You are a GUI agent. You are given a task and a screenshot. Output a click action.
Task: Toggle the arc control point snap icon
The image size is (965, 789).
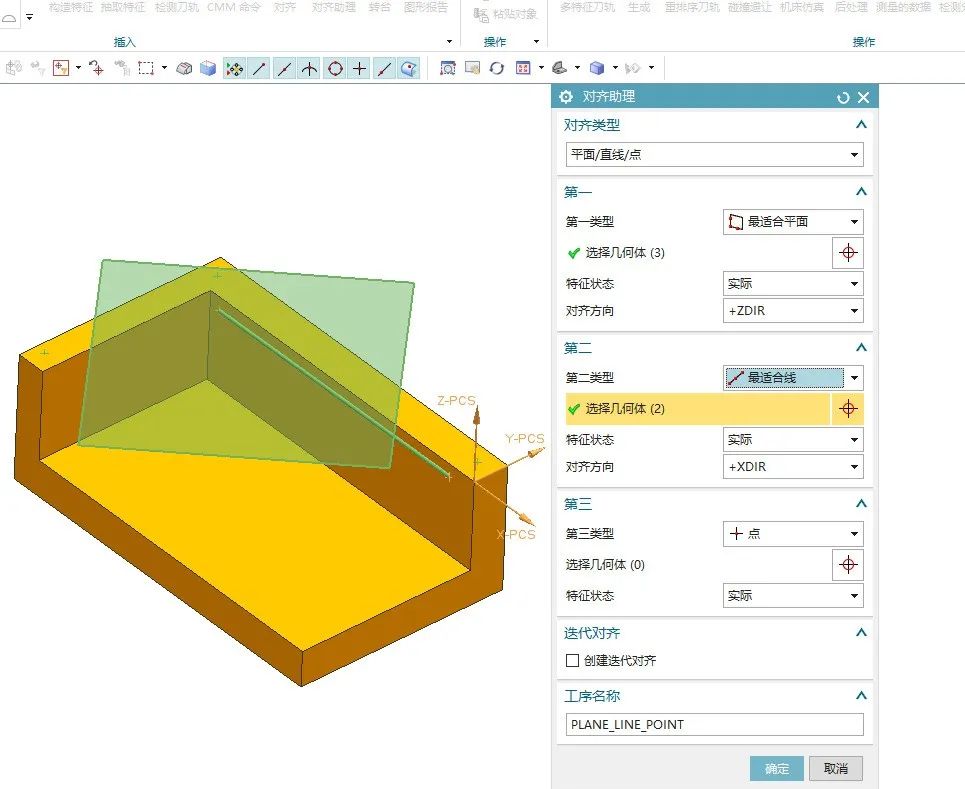point(310,68)
